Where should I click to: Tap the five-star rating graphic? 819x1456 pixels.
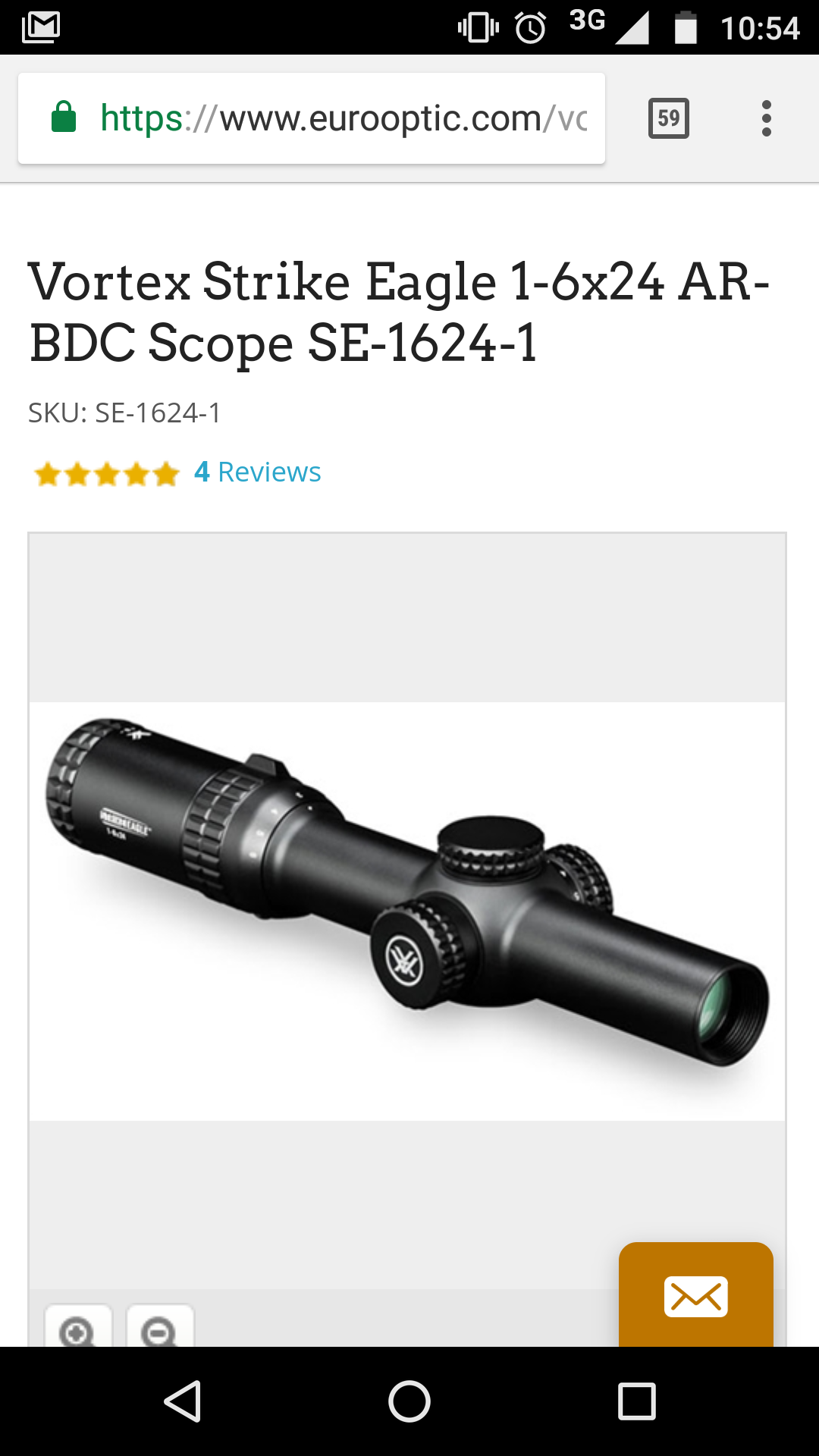tap(107, 474)
